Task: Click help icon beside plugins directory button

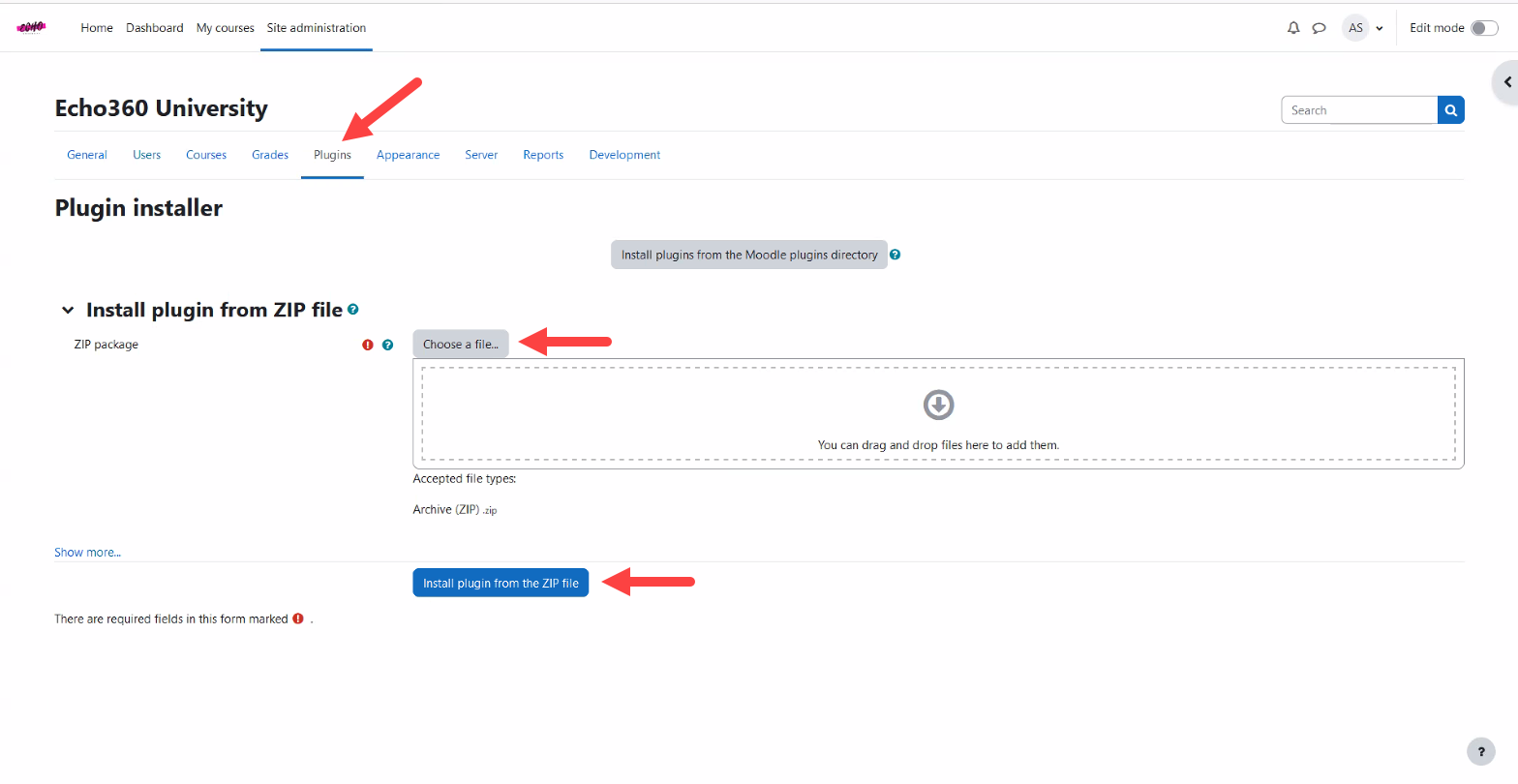Action: (x=896, y=255)
